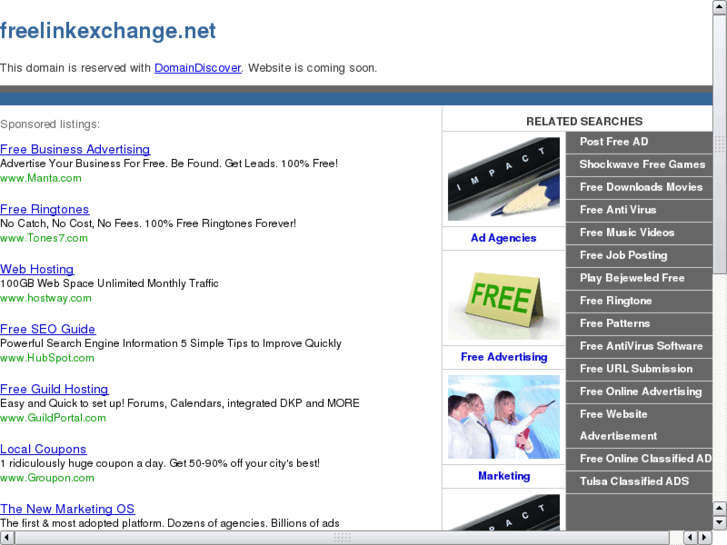The height and width of the screenshot is (545, 727).
Task: Click the vertical scrollbar thumb
Action: tap(720, 144)
